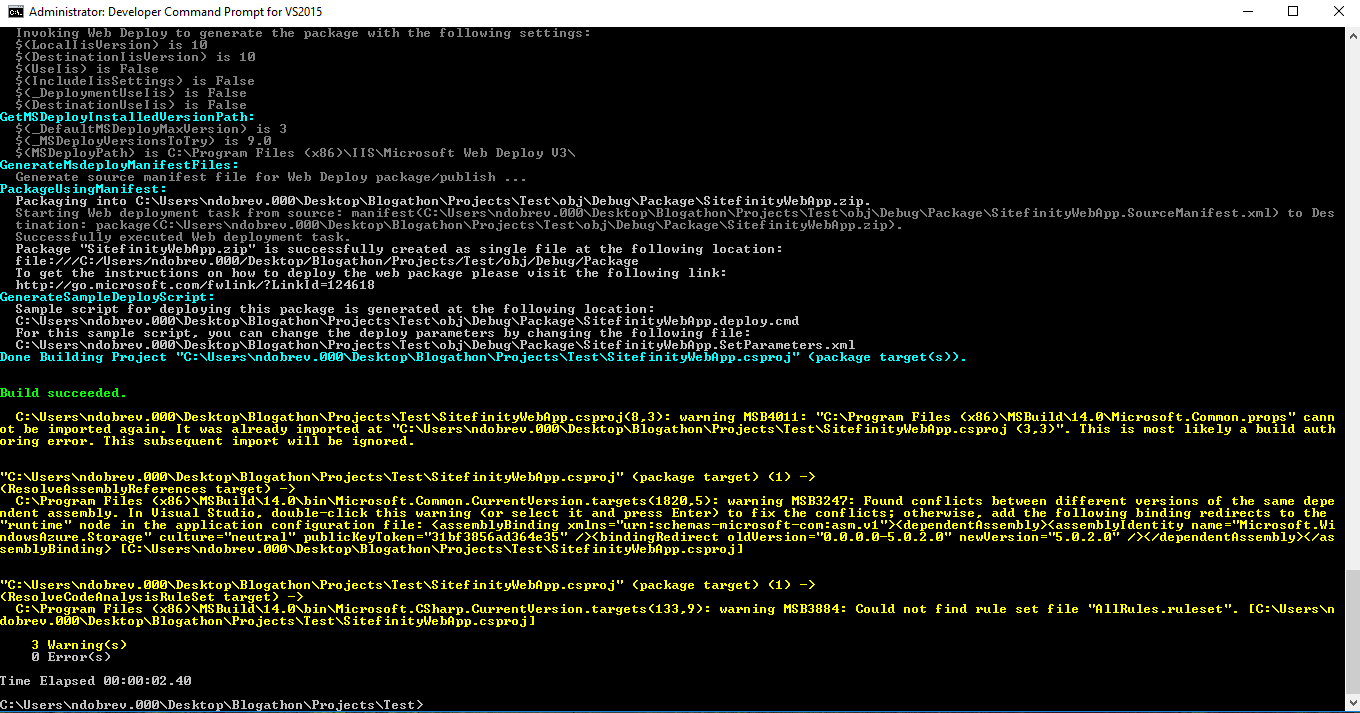1360x713 pixels.
Task: Click the 'Successfully executed Web deployment task.' line
Action: click(x=184, y=237)
